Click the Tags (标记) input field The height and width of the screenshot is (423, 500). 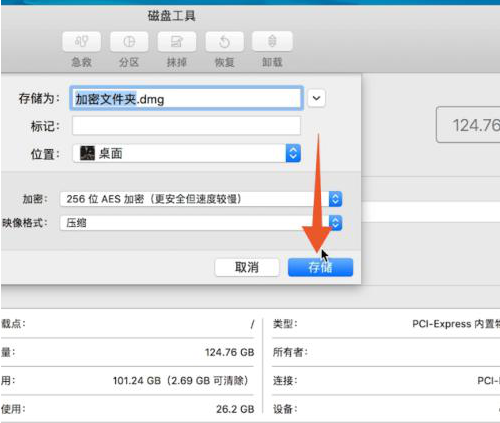click(x=186, y=126)
